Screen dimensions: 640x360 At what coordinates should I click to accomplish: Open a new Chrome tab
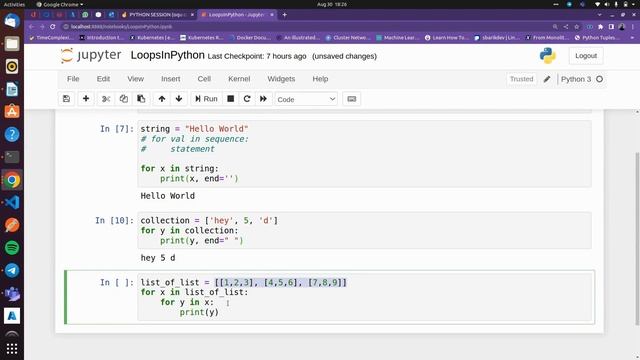click(284, 15)
